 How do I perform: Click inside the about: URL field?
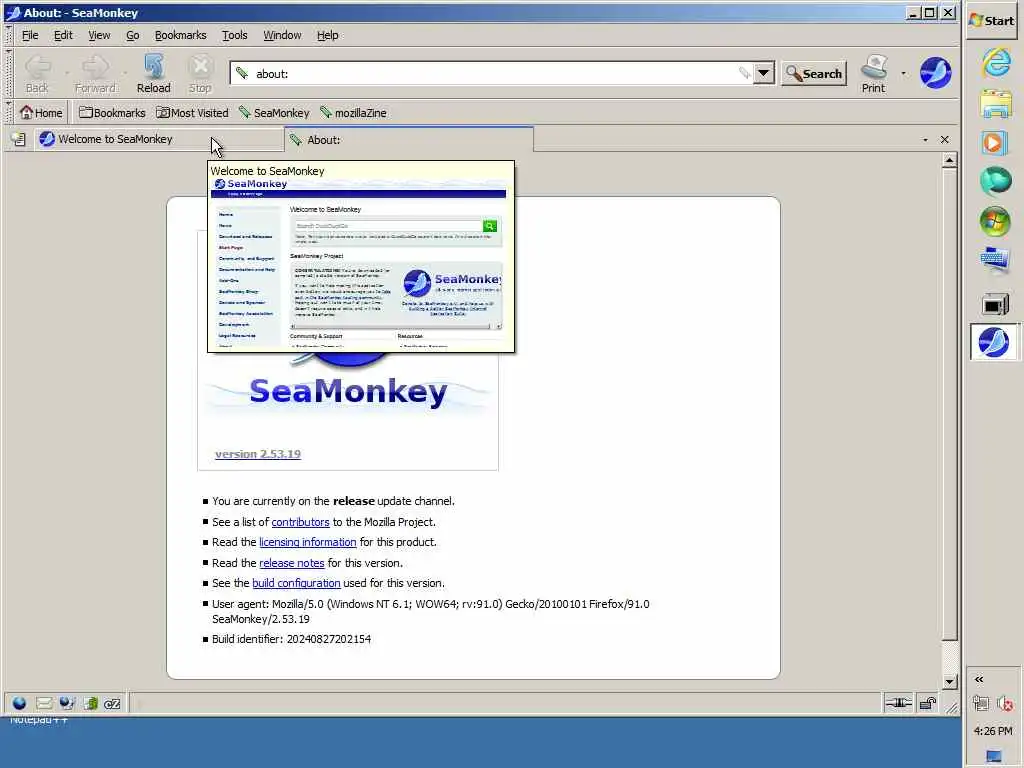pyautogui.click(x=490, y=74)
